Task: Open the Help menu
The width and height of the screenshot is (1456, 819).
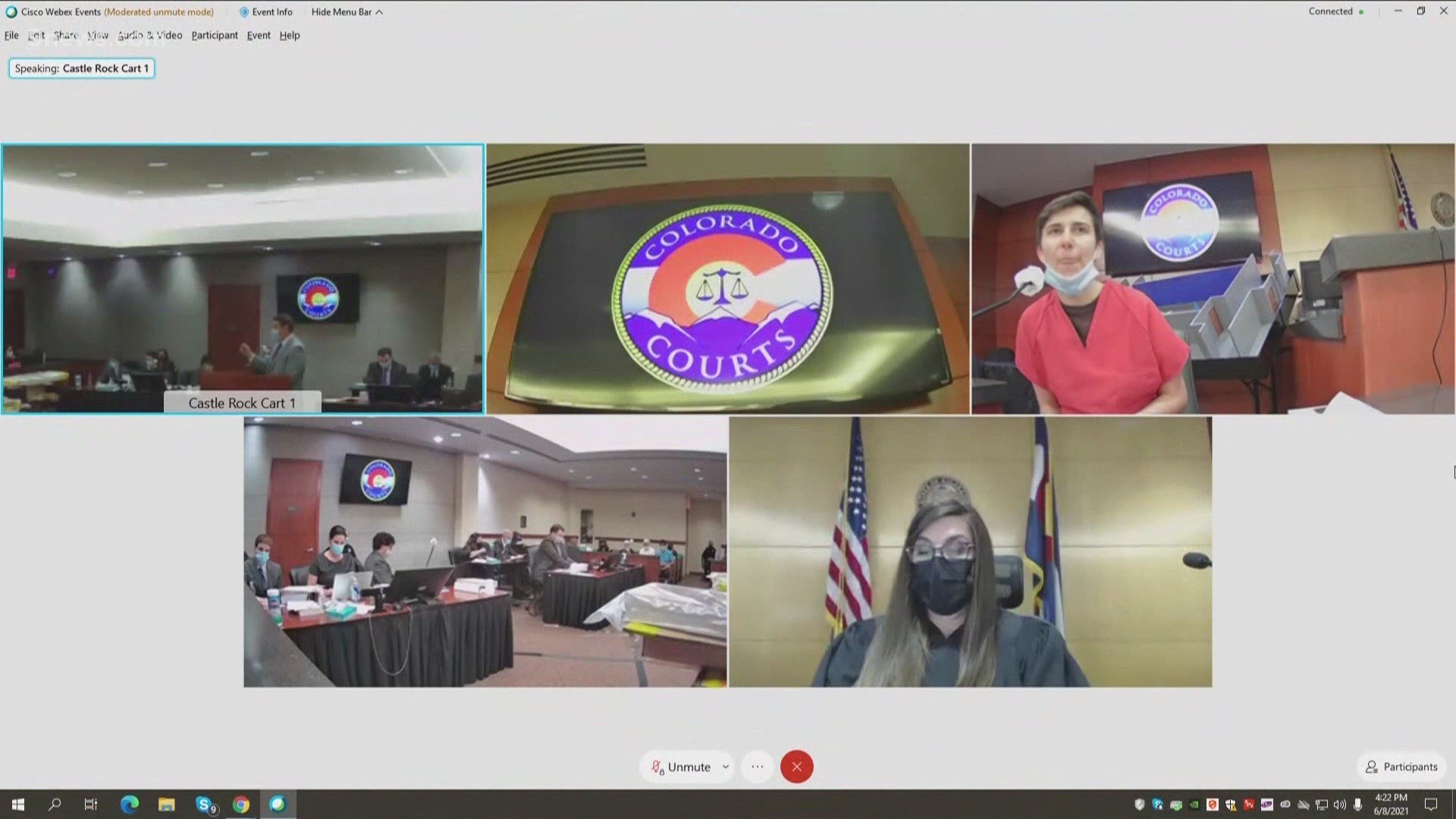Action: click(290, 35)
